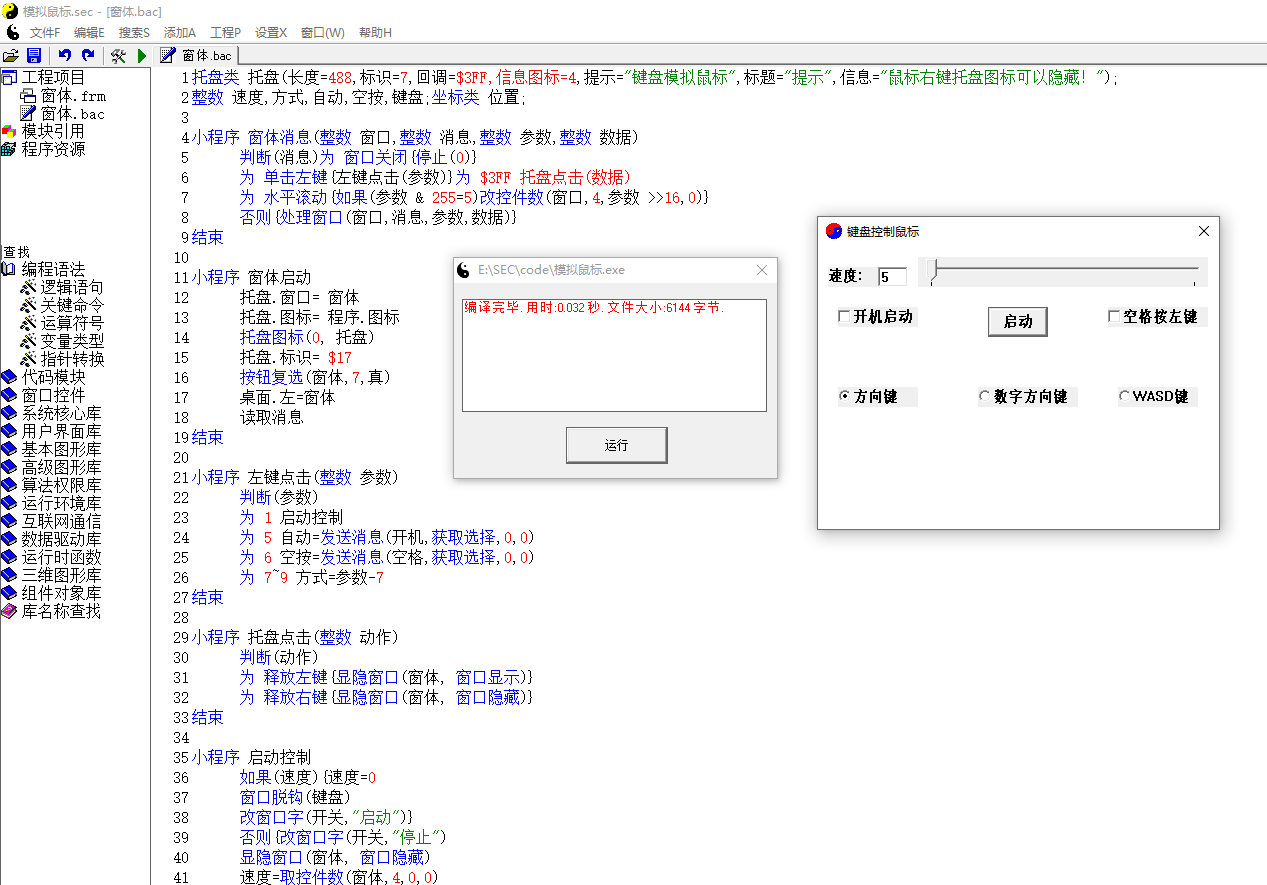
Task: Click the 工程项目 window icon
Action: [10, 77]
